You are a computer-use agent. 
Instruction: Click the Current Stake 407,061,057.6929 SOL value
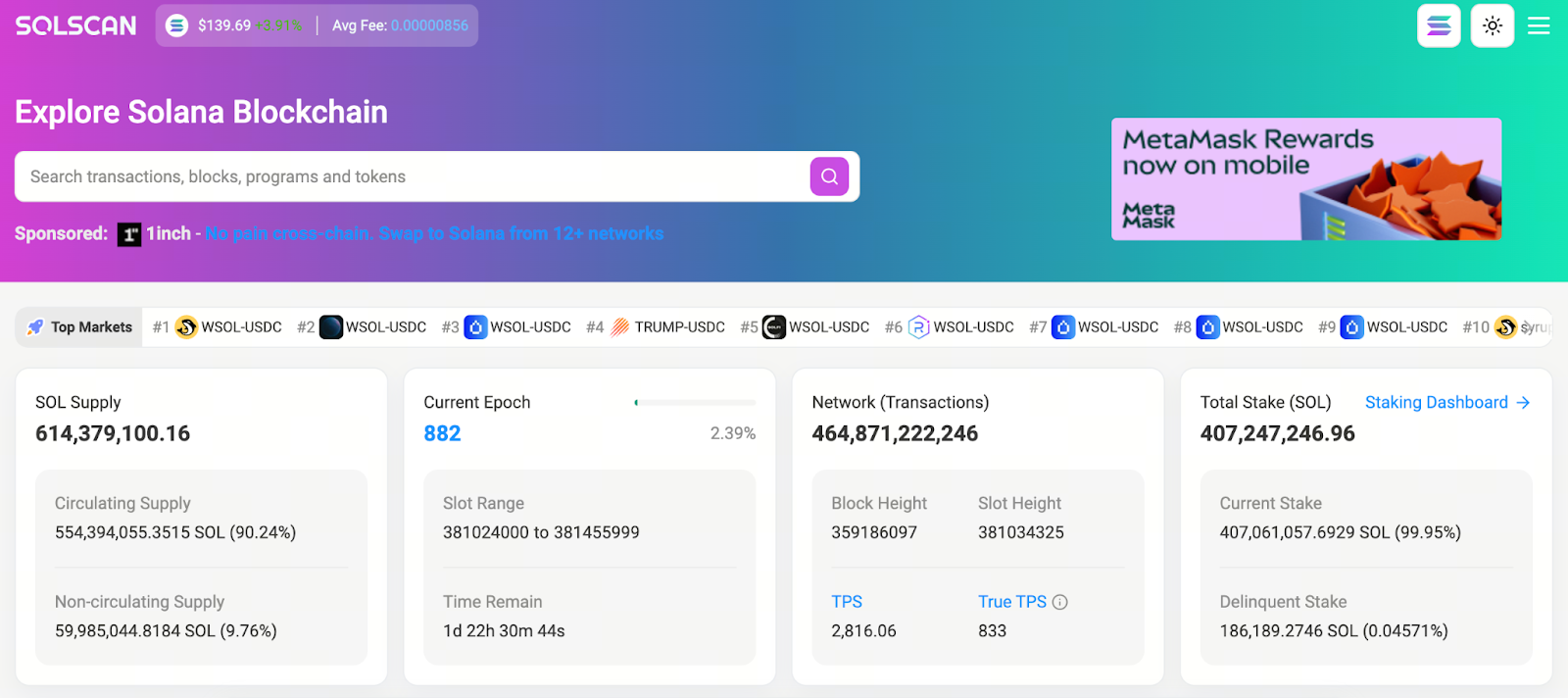[1340, 532]
